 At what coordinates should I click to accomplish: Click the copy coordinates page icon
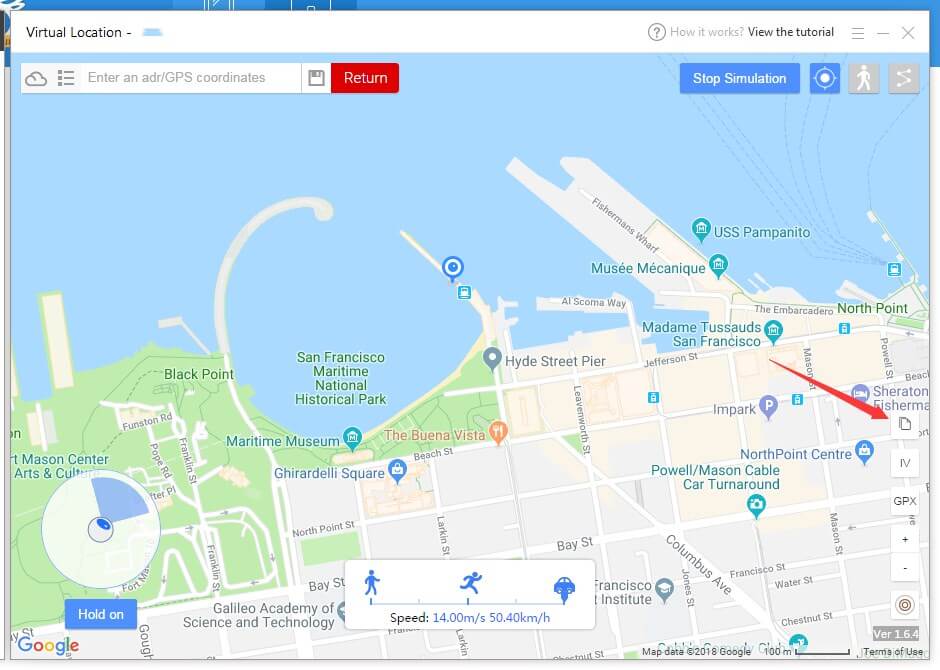[x=905, y=424]
